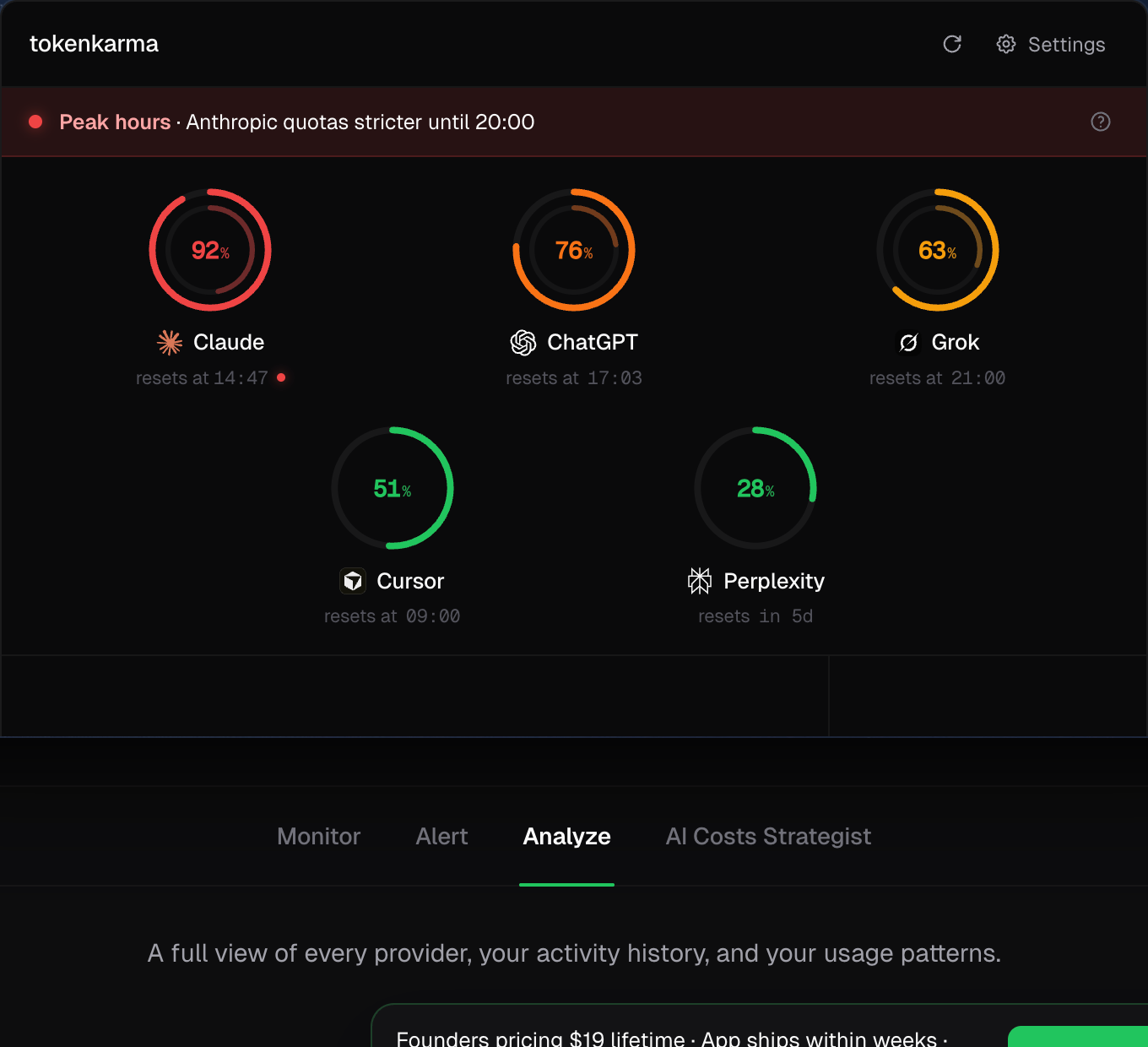Select the Cursor 51% usage ring

tap(393, 488)
